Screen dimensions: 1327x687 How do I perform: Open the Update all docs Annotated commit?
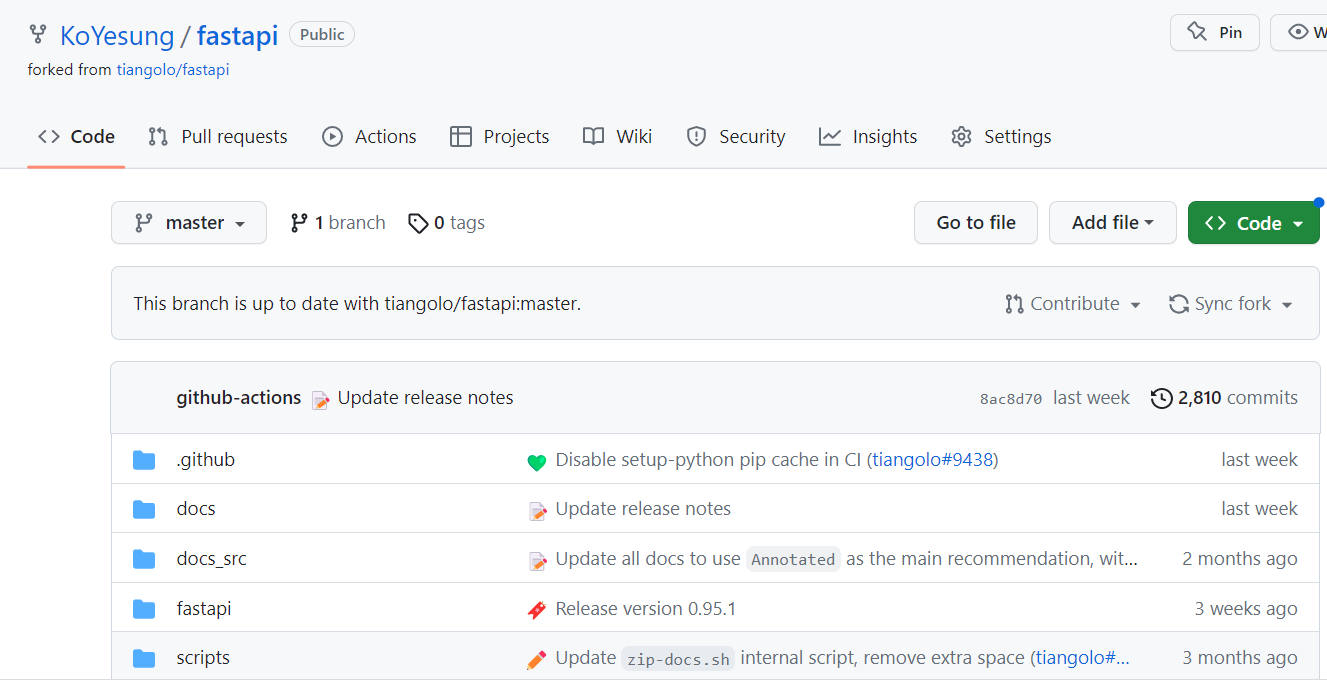coord(847,559)
